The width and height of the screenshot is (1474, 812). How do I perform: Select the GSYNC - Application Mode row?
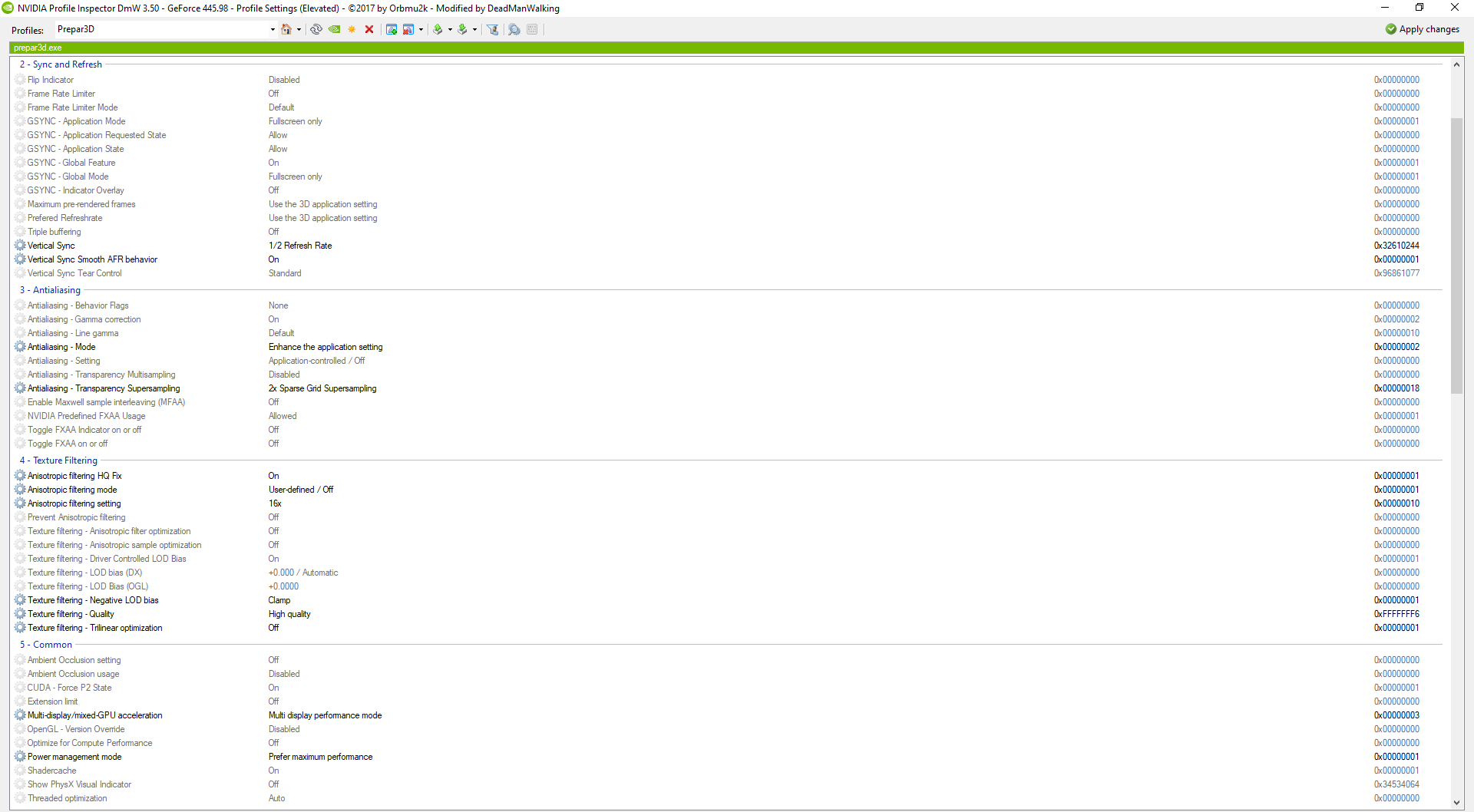coord(728,121)
